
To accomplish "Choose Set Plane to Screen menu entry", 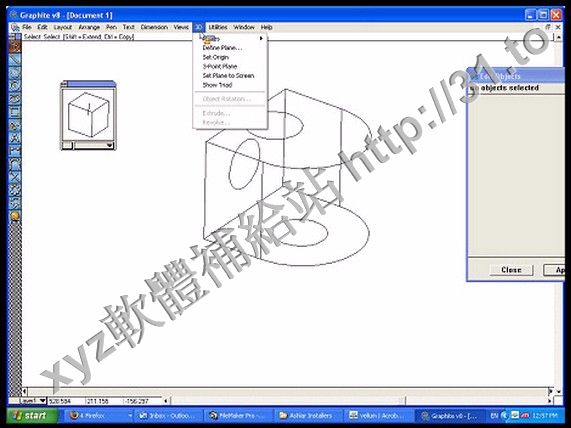I will 231,76.
